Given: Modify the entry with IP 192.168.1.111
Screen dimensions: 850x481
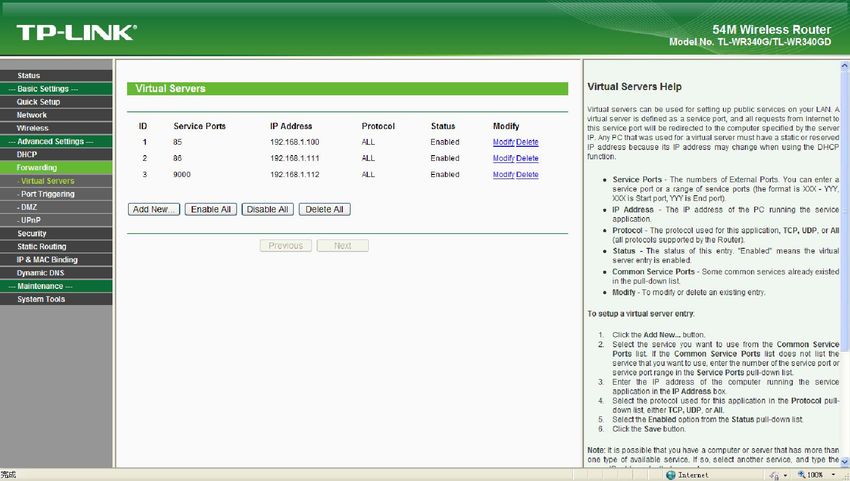Looking at the screenshot, I should [503, 158].
